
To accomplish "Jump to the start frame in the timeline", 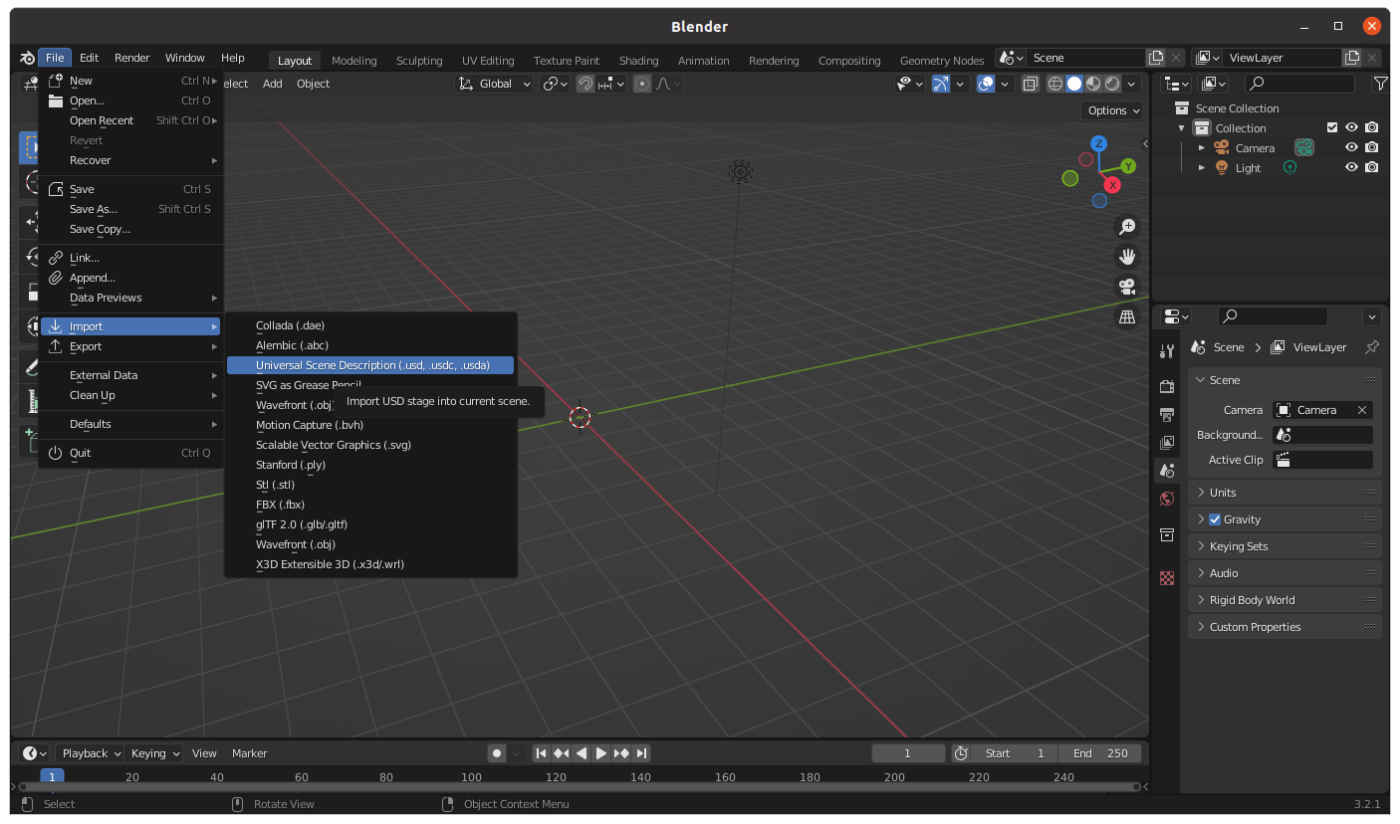I will coord(541,753).
